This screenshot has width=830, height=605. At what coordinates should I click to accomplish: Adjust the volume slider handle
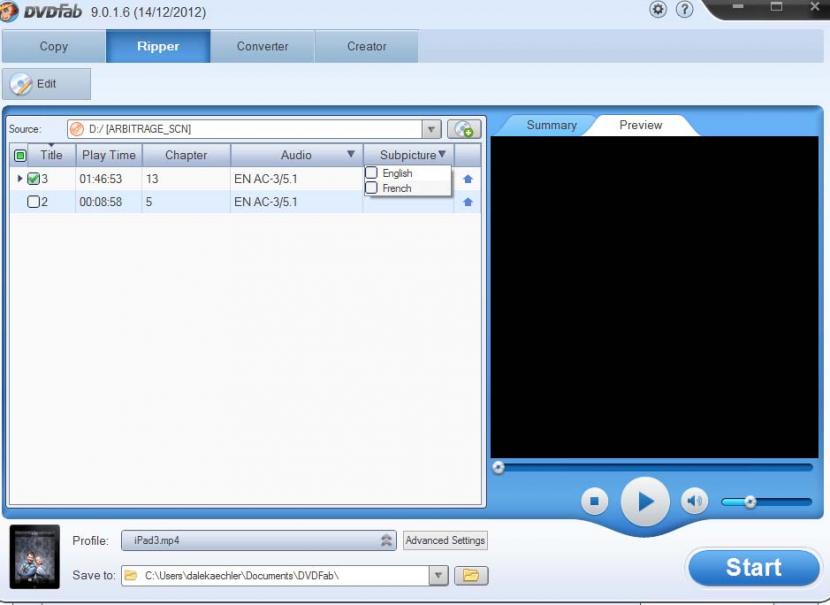tap(750, 502)
